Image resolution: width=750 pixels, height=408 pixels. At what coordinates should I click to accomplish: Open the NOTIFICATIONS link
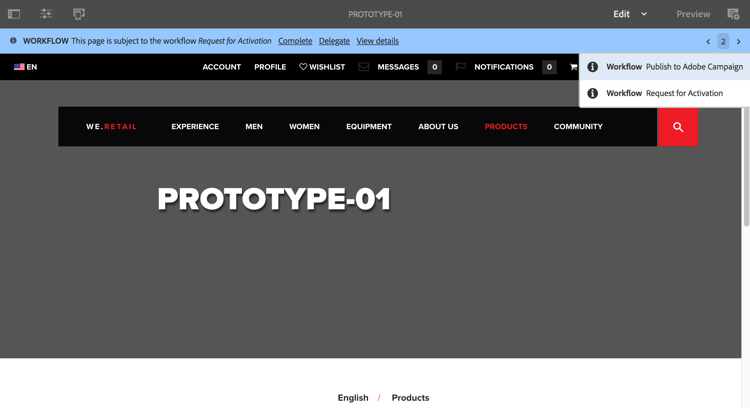point(504,67)
